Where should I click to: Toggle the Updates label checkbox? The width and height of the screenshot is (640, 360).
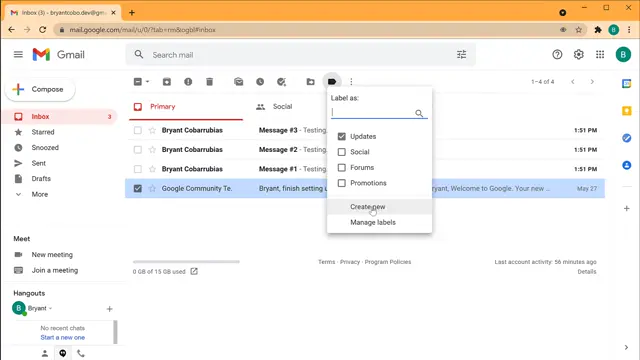coord(342,136)
